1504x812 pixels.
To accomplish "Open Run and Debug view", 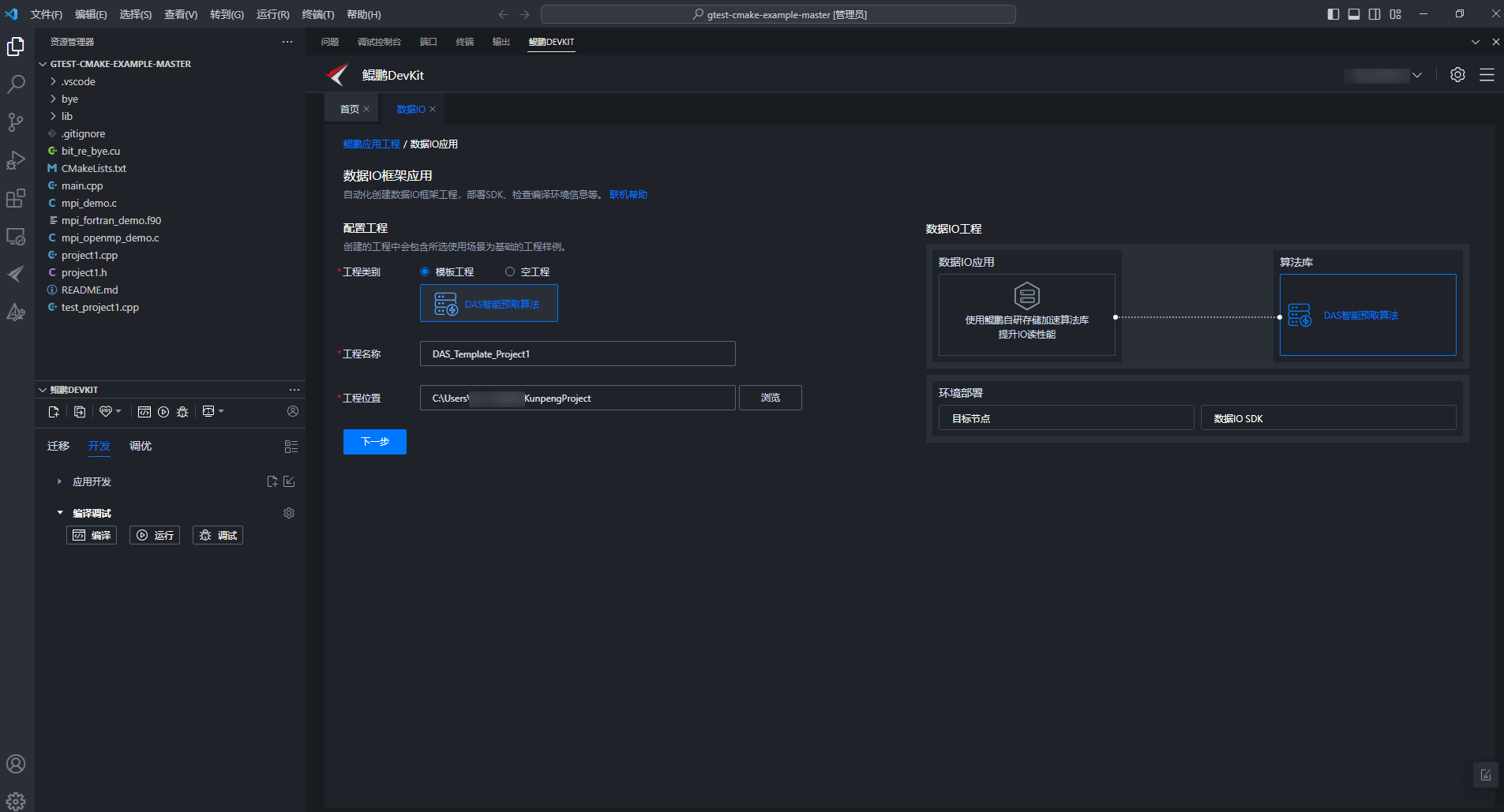I will click(16, 160).
